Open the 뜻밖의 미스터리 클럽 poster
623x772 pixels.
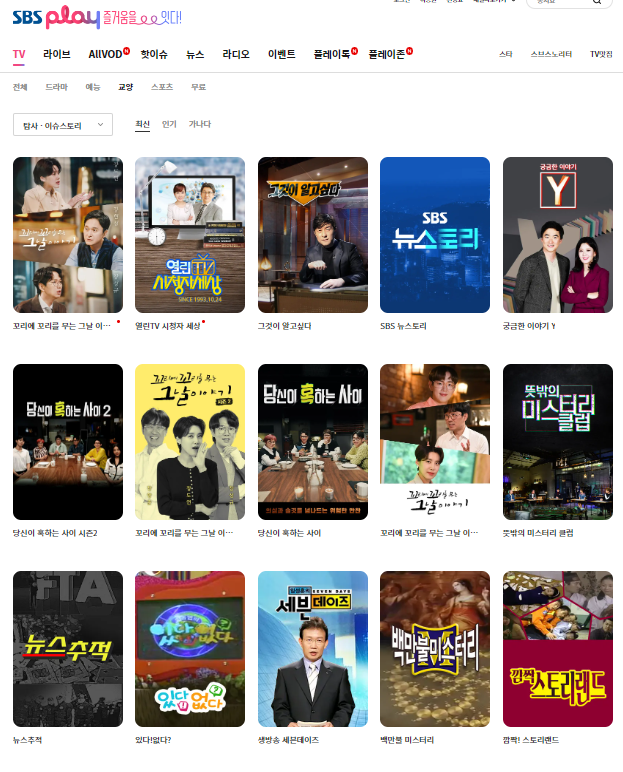point(557,442)
